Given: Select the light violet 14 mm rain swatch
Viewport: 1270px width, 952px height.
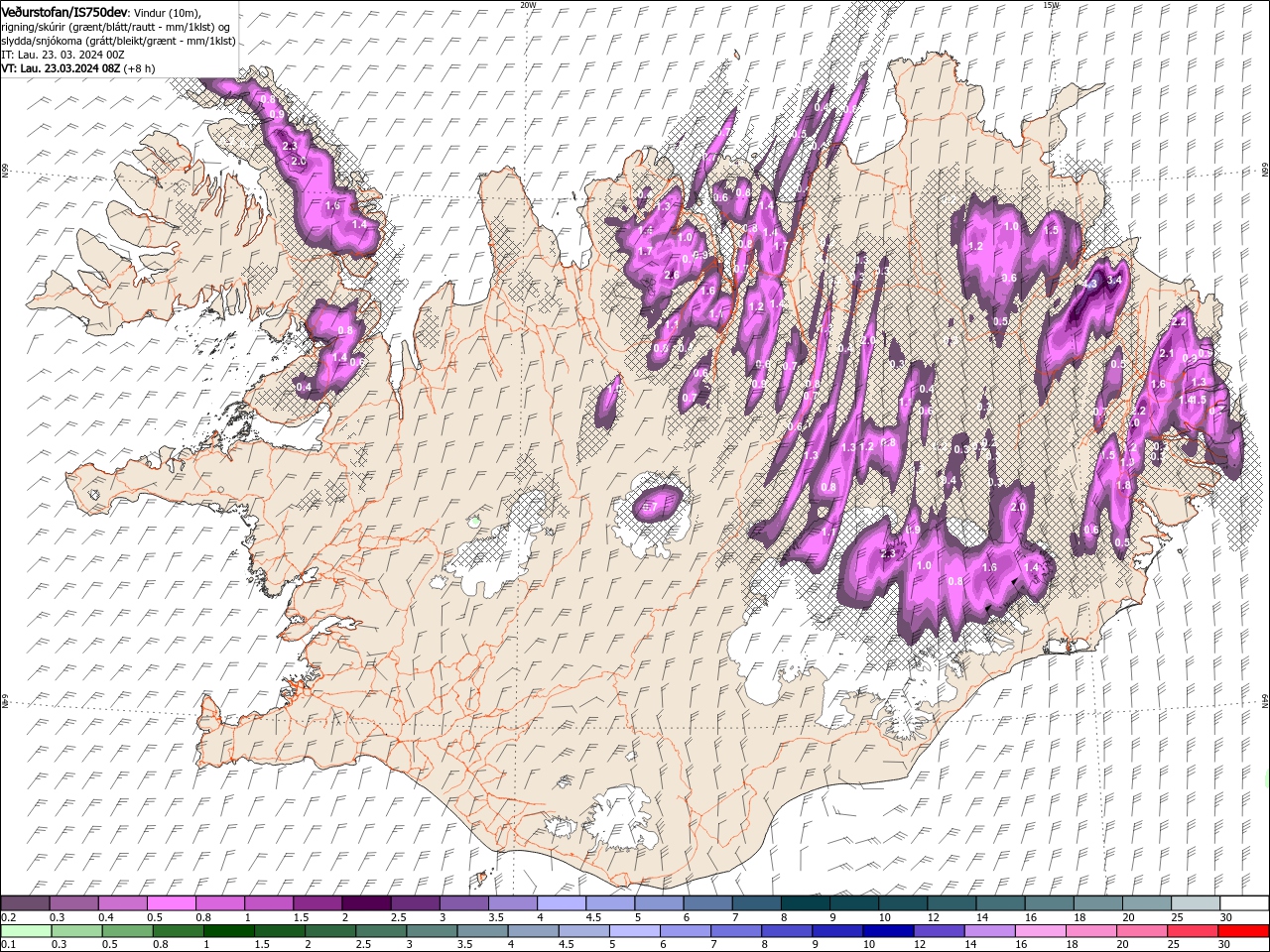Looking at the screenshot, I should (990, 931).
